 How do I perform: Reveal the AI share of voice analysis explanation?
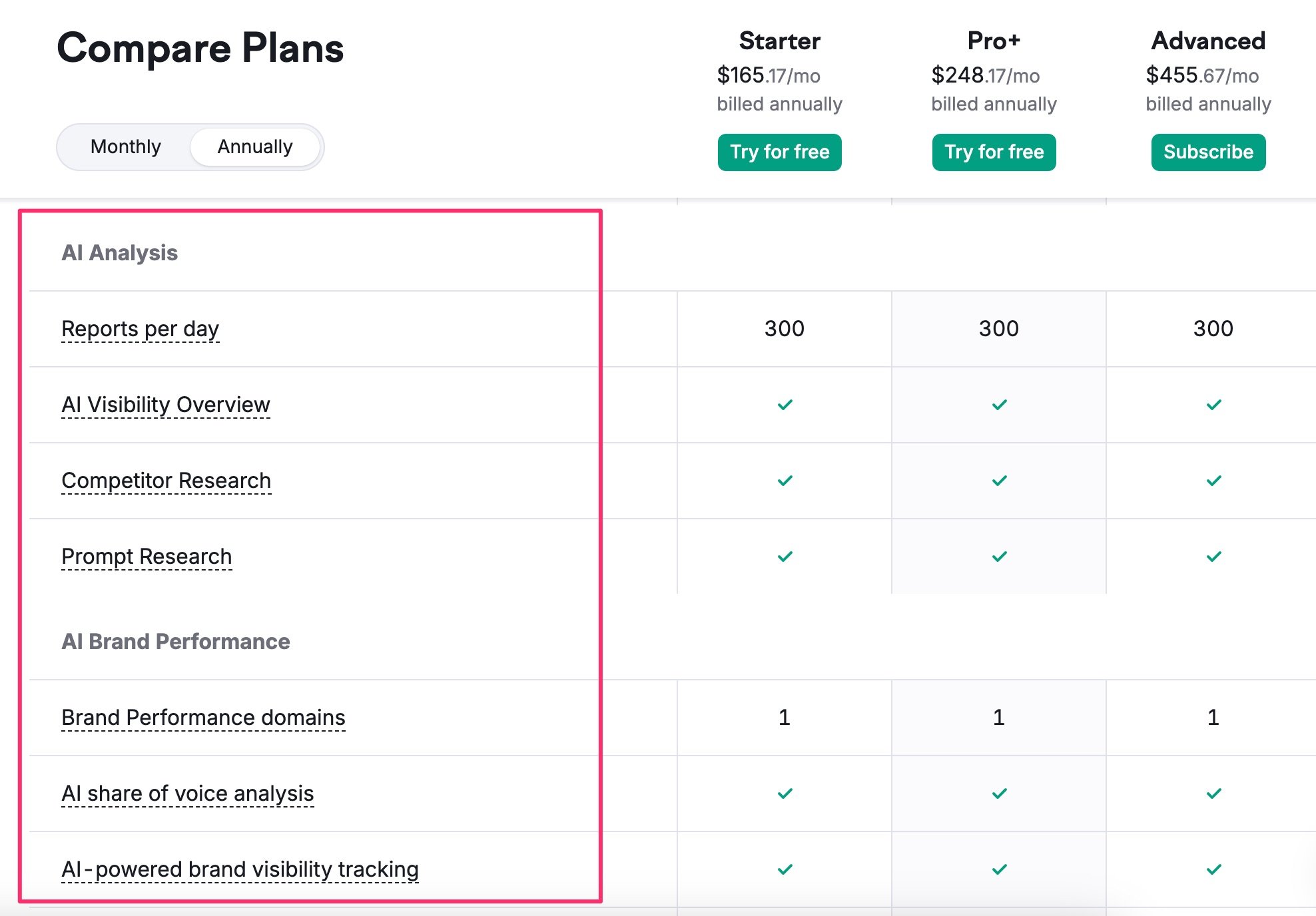coord(188,793)
